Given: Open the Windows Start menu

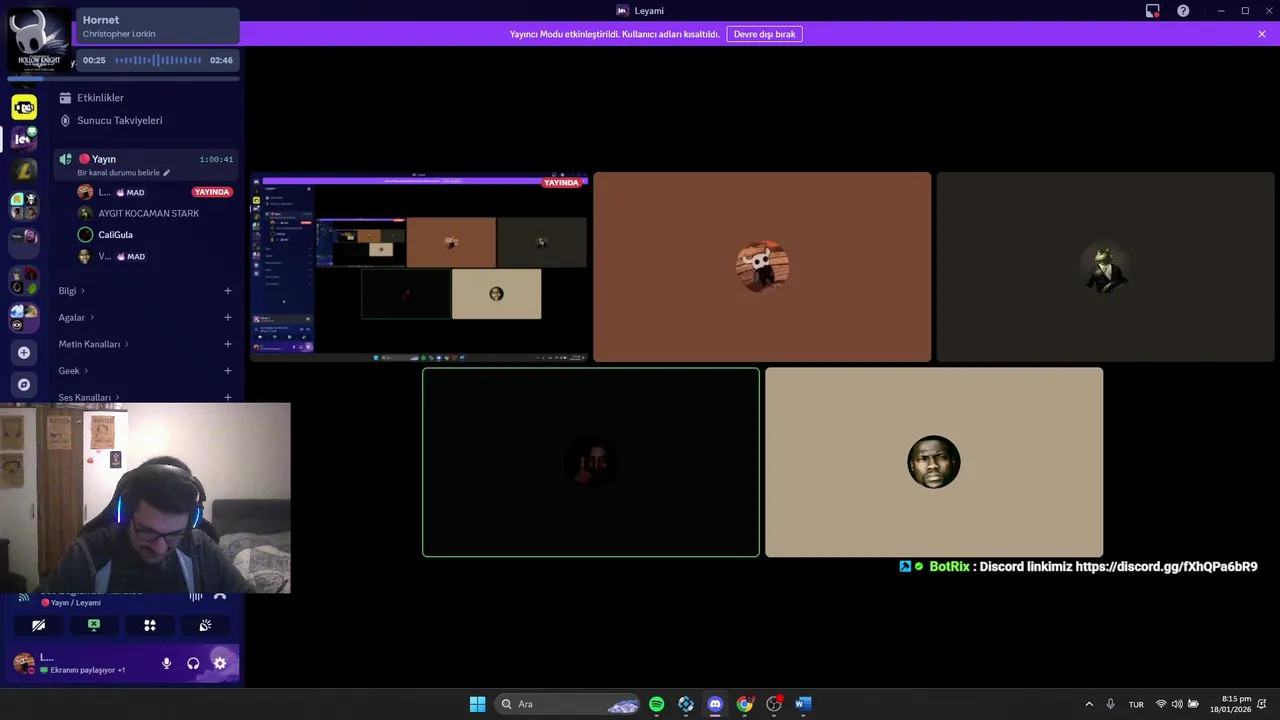Looking at the screenshot, I should pos(477,704).
